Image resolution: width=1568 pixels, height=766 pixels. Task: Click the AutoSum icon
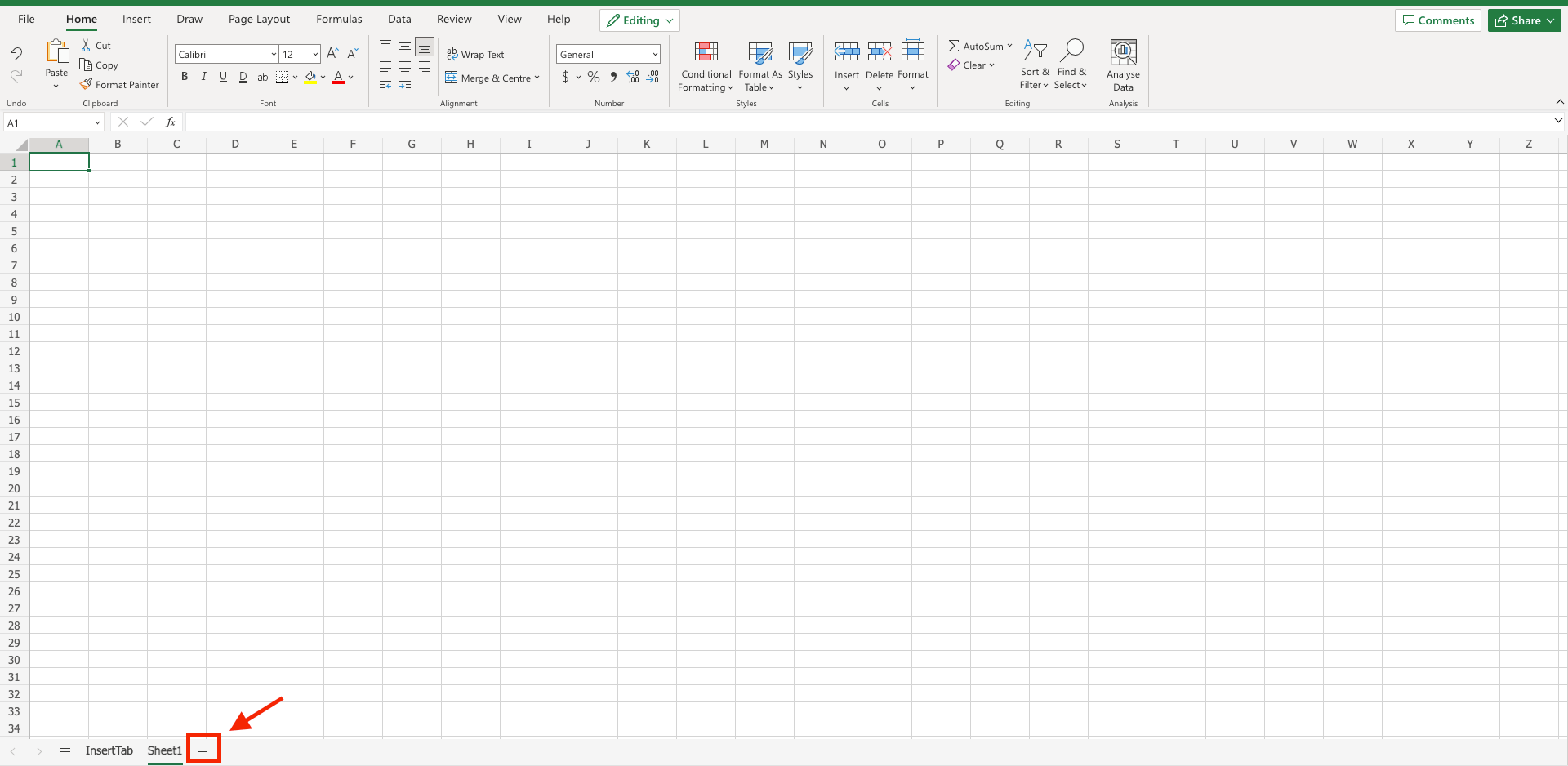click(x=955, y=46)
